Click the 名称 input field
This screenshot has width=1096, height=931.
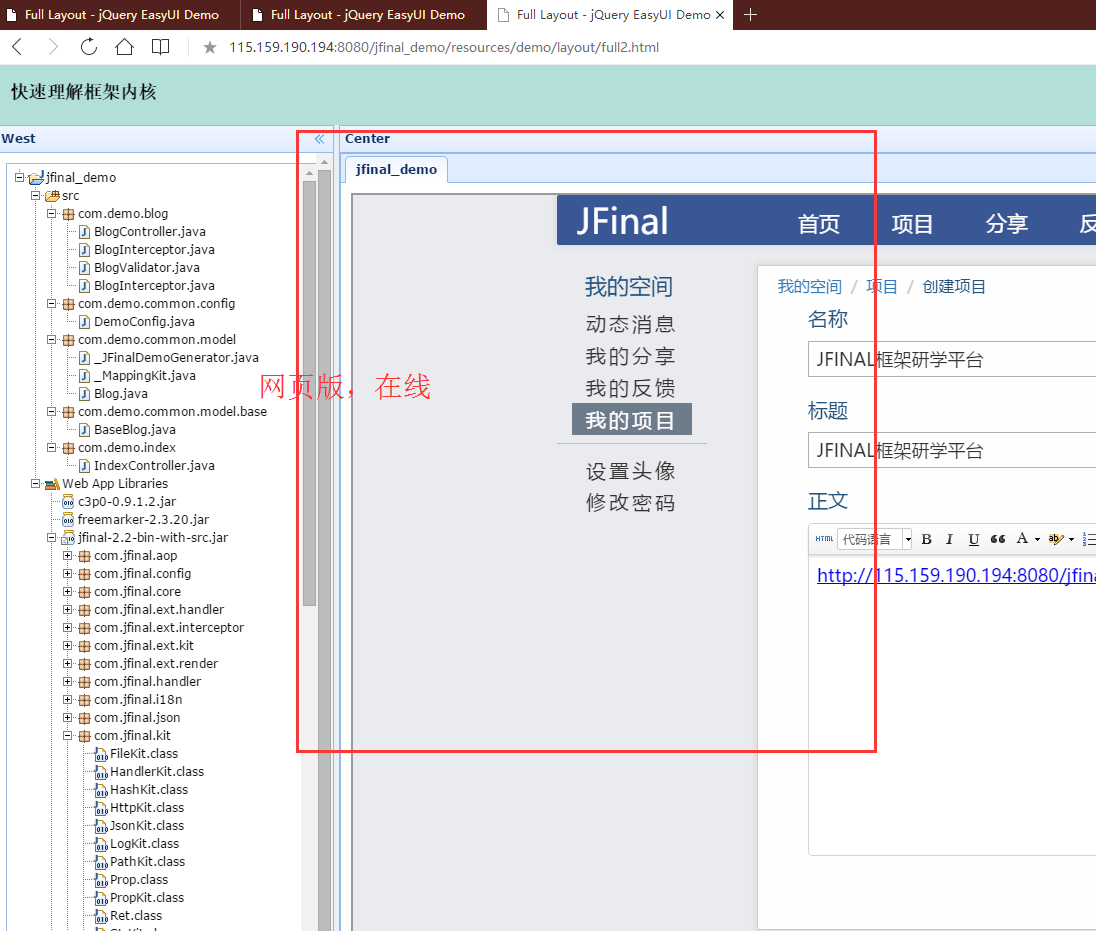click(952, 359)
